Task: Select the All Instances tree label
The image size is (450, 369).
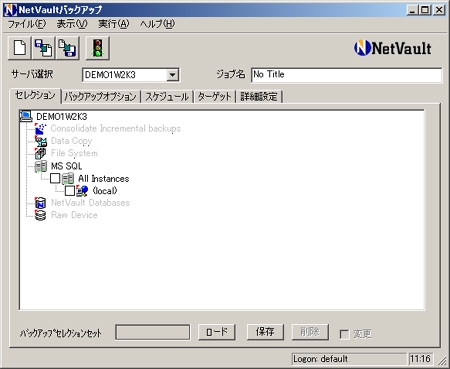Action: coord(103,179)
